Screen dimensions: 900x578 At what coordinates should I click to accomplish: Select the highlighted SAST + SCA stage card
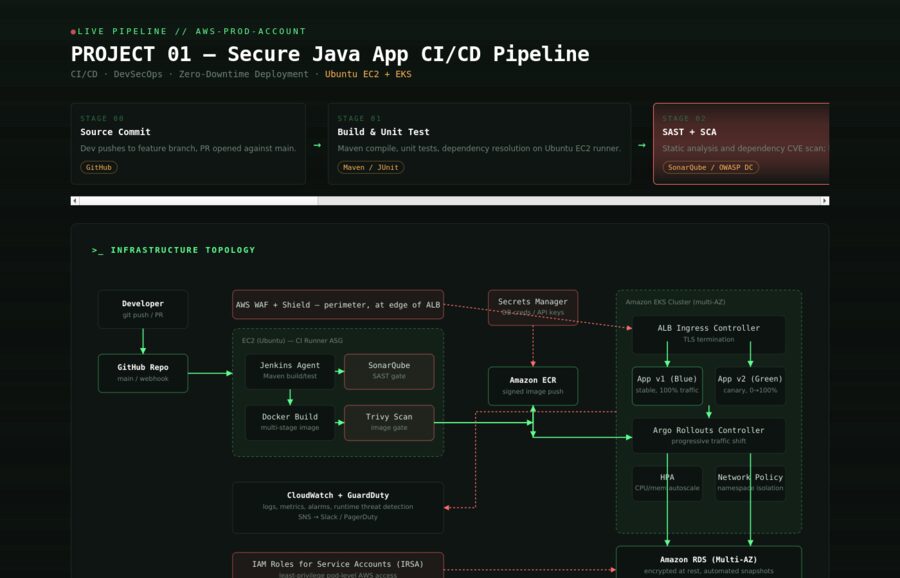[741, 143]
